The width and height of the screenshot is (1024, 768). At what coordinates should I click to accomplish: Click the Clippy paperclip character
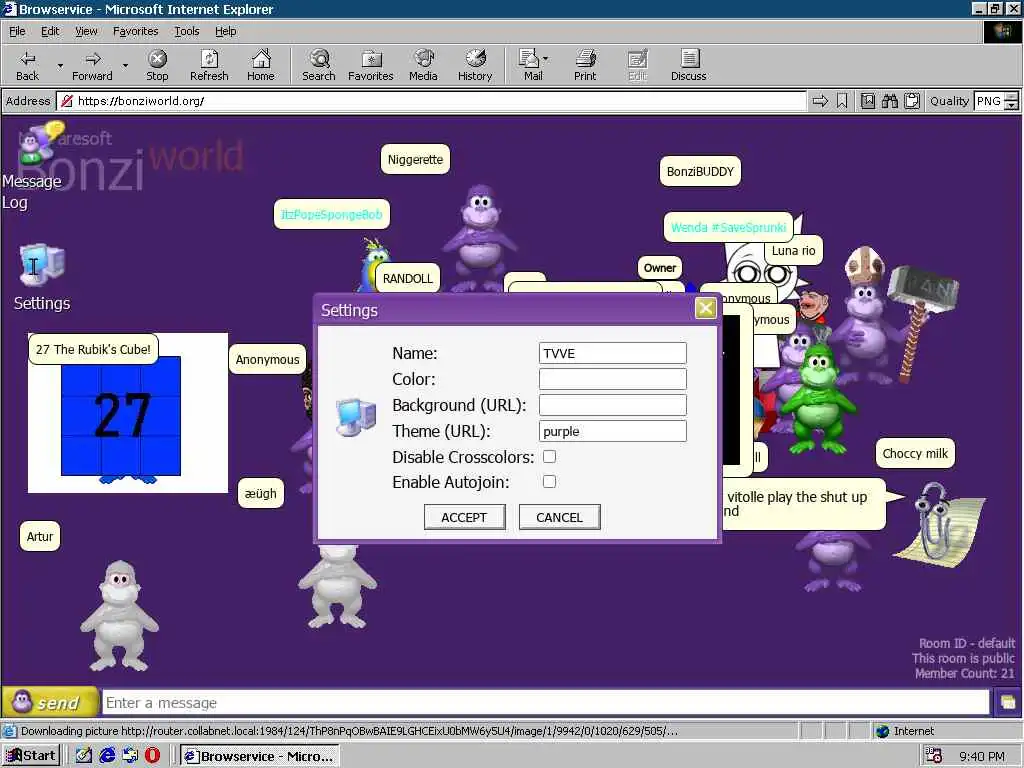(x=939, y=526)
